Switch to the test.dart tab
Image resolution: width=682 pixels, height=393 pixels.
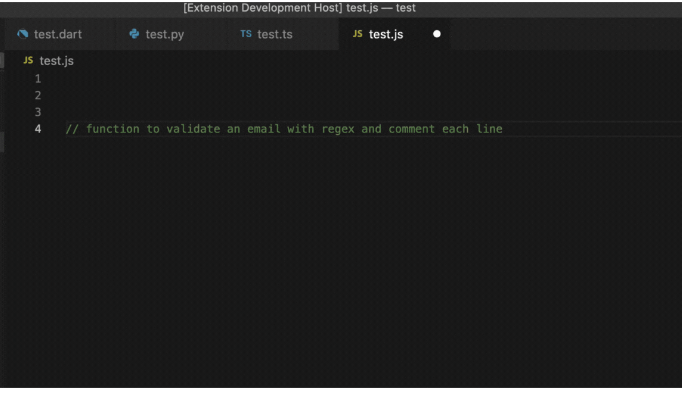click(x=57, y=34)
